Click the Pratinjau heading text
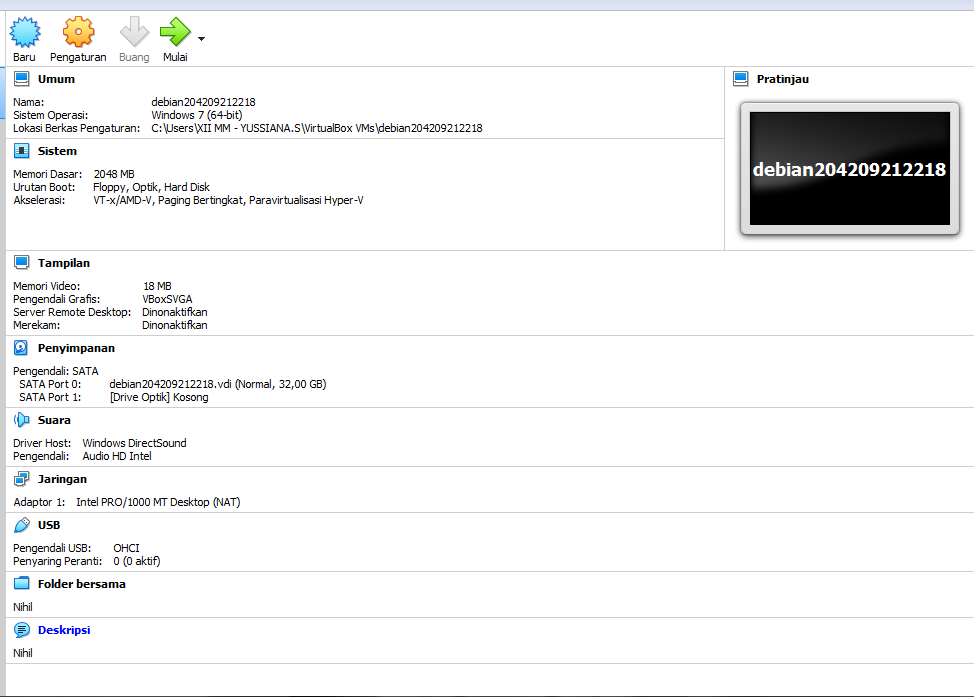 (783, 79)
